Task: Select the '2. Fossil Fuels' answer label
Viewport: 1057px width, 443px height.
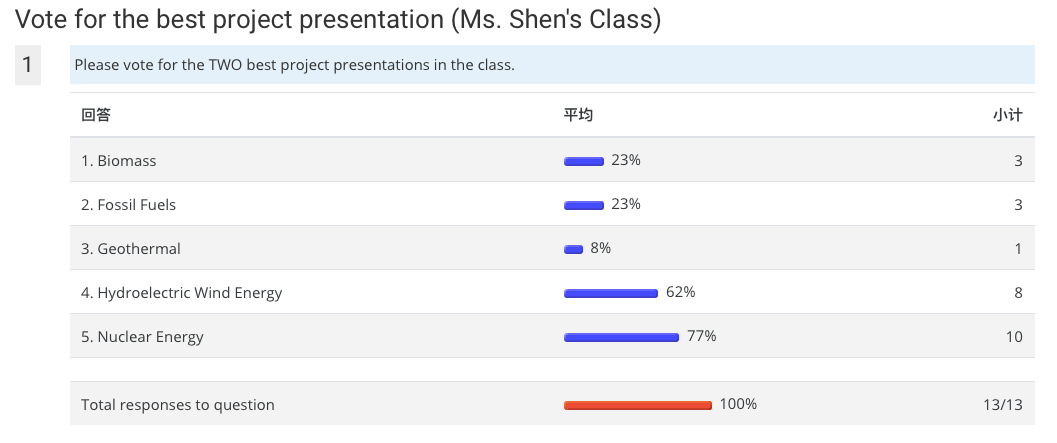Action: [128, 204]
